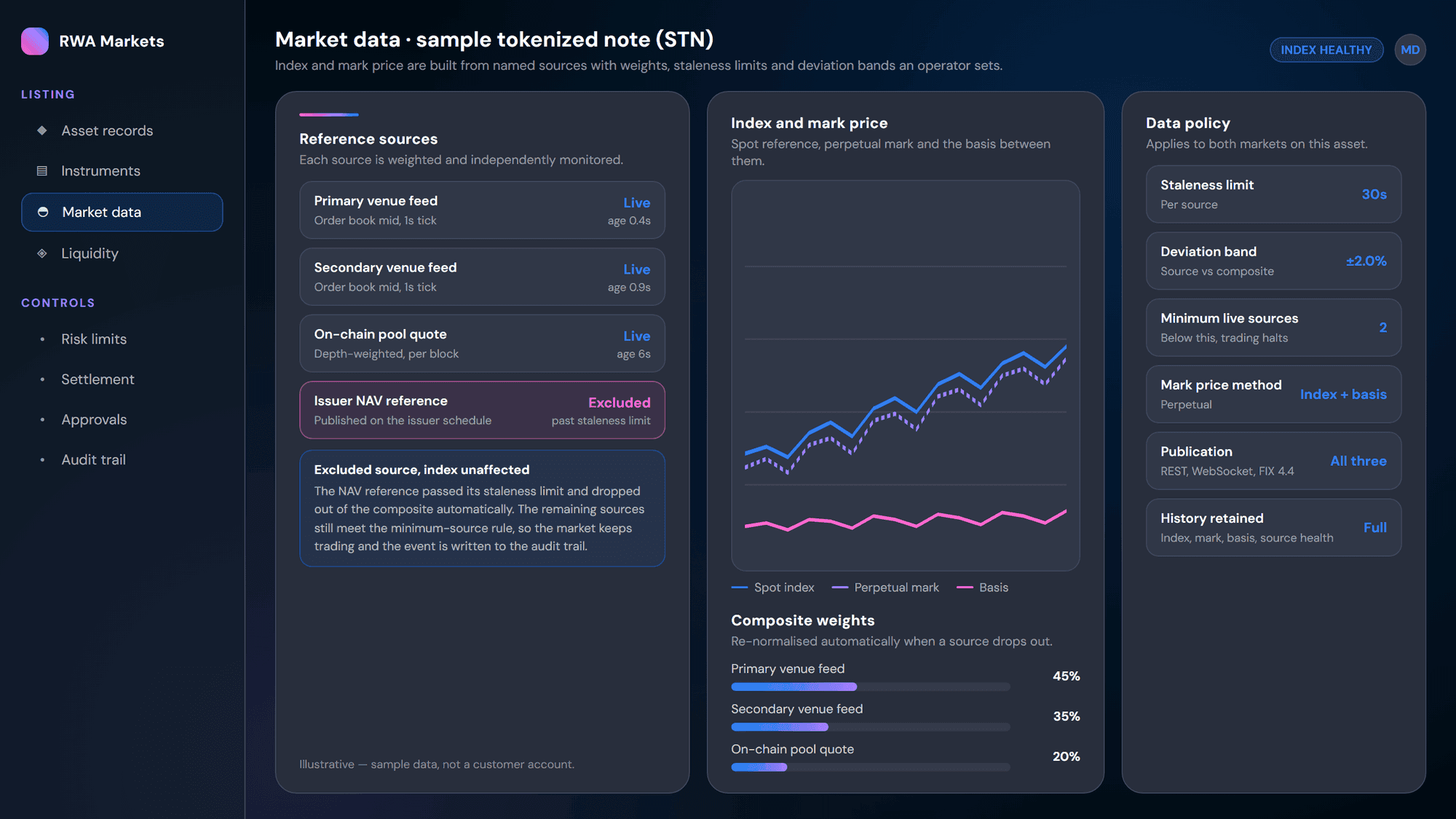Image resolution: width=1456 pixels, height=819 pixels.
Task: Navigate to Risk limits
Action: point(122,339)
